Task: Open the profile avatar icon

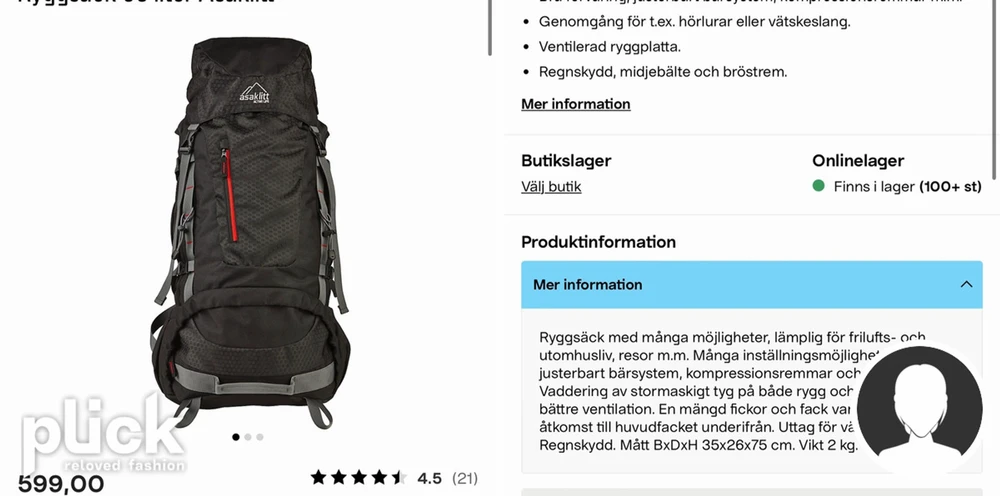Action: coord(919,410)
